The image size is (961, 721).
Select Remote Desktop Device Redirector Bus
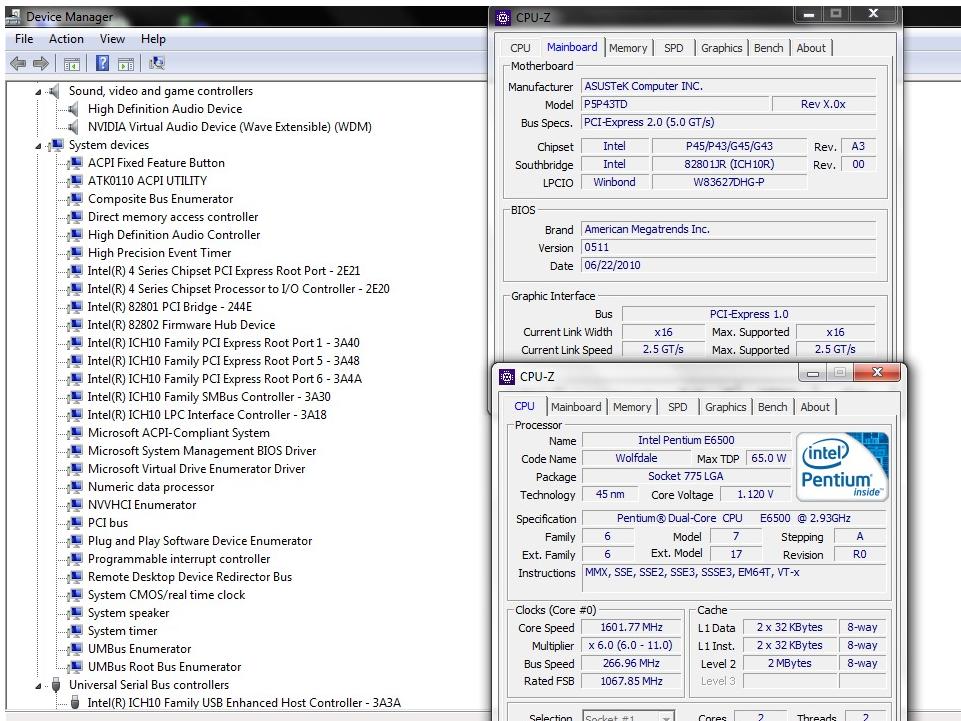coord(190,577)
